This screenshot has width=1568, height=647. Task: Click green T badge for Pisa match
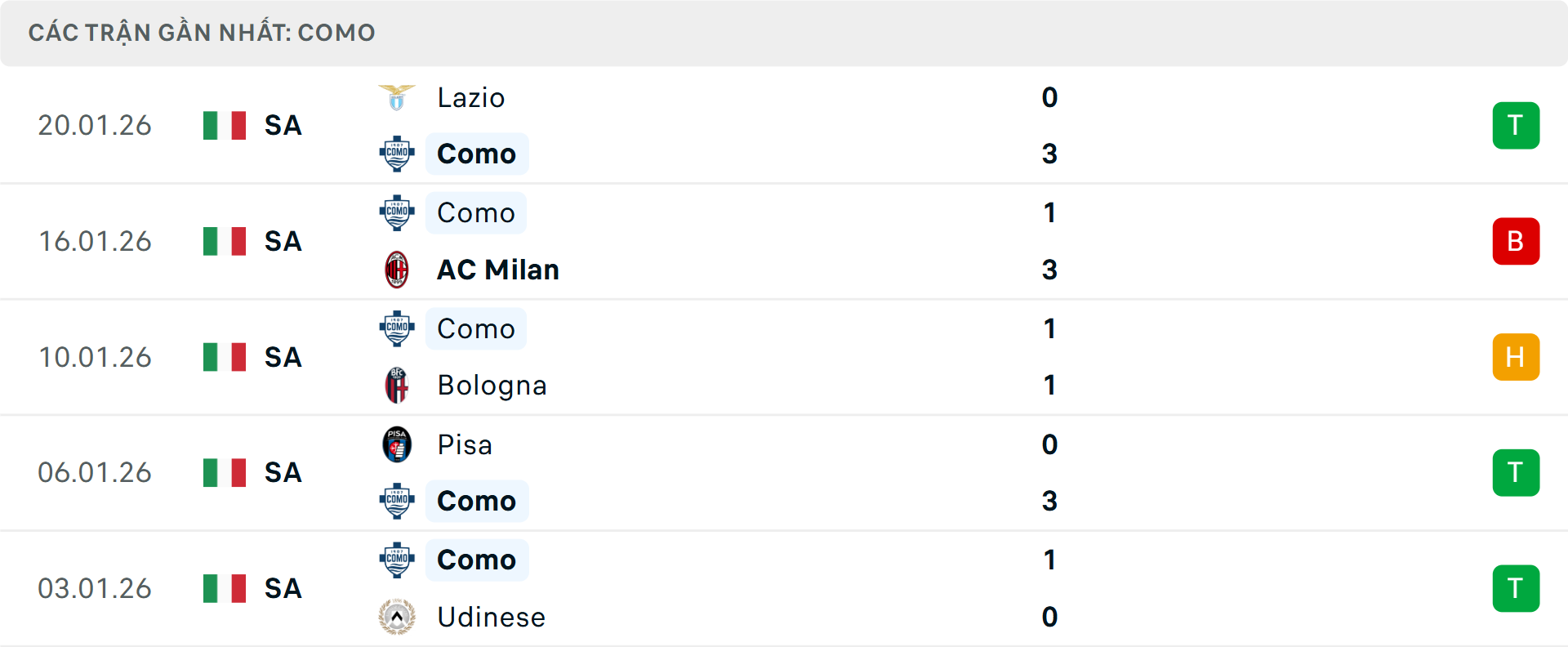tap(1516, 472)
